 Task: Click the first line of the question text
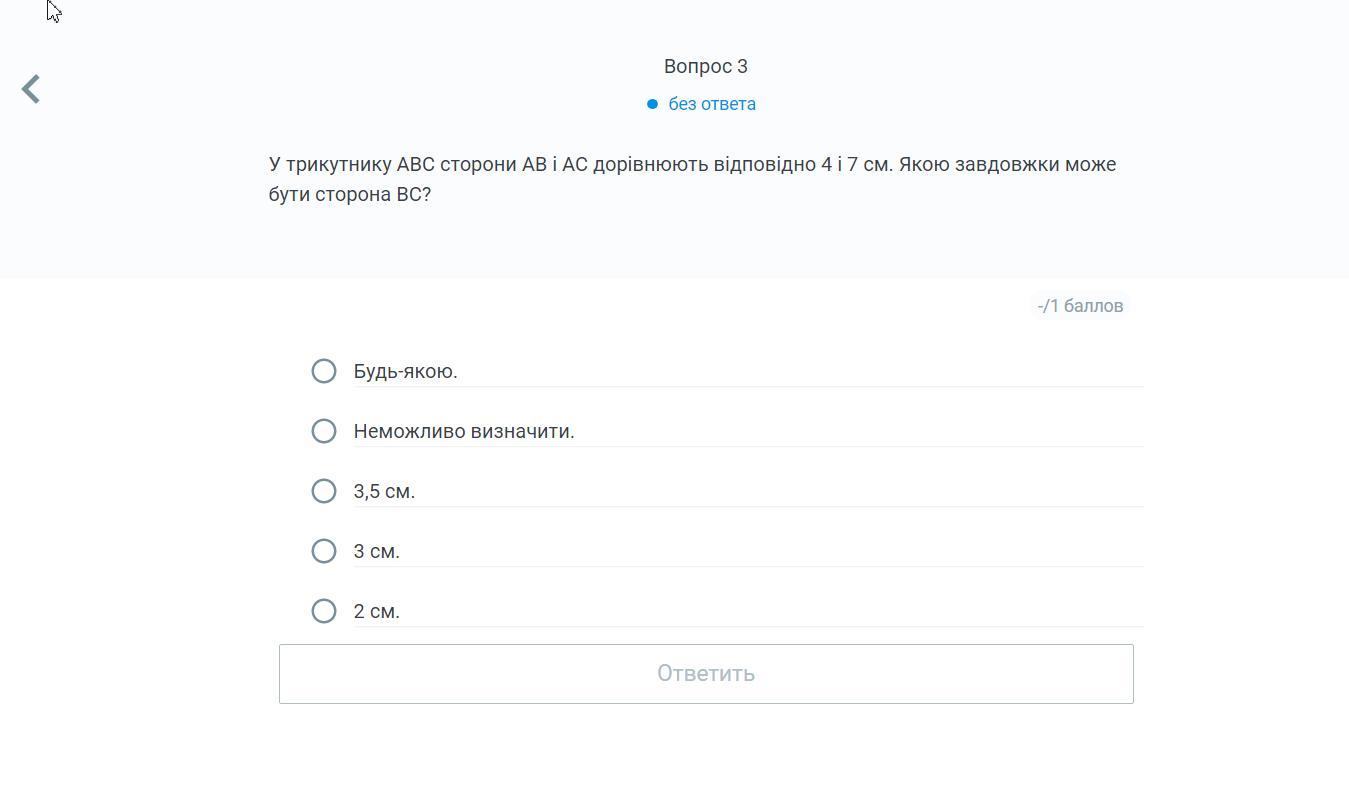click(x=692, y=164)
